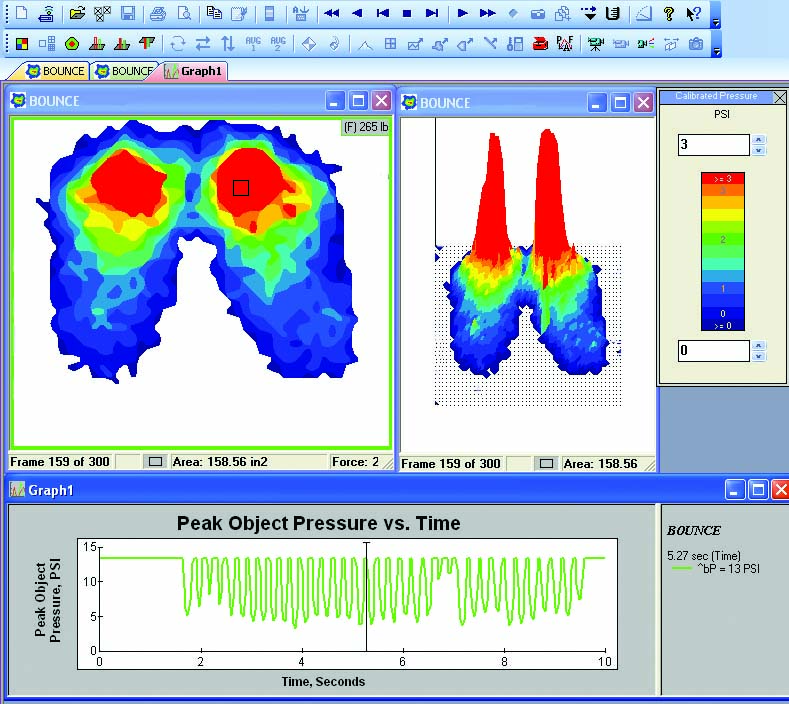Click the Print toolbar icon
Viewport: 789px width, 704px height.
click(158, 14)
